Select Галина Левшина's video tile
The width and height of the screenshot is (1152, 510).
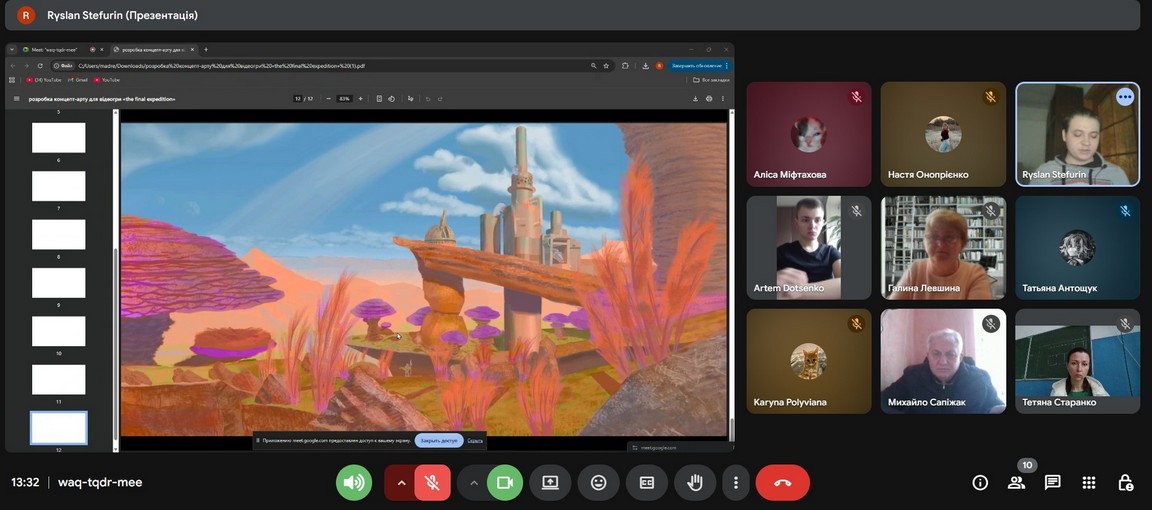click(x=943, y=247)
